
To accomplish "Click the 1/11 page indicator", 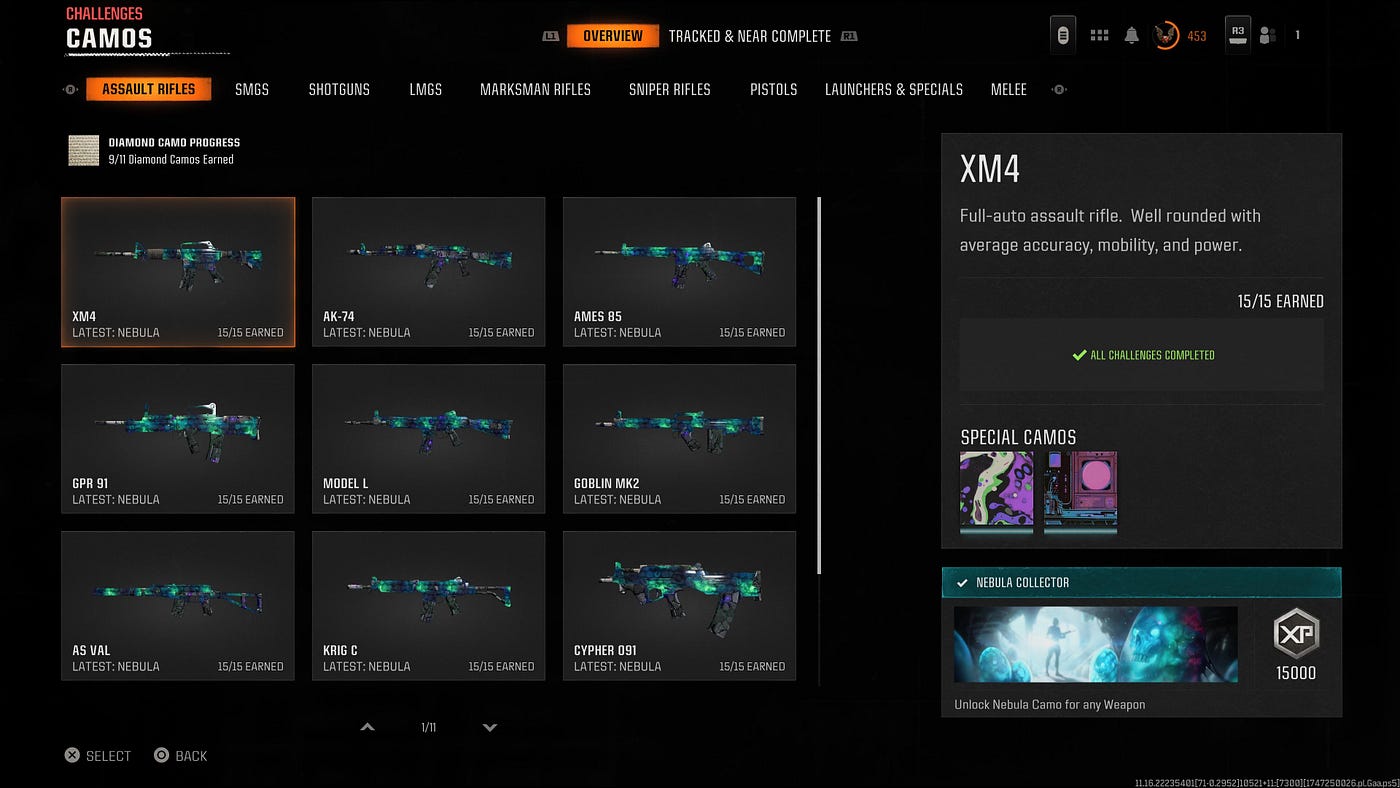I will [x=429, y=727].
